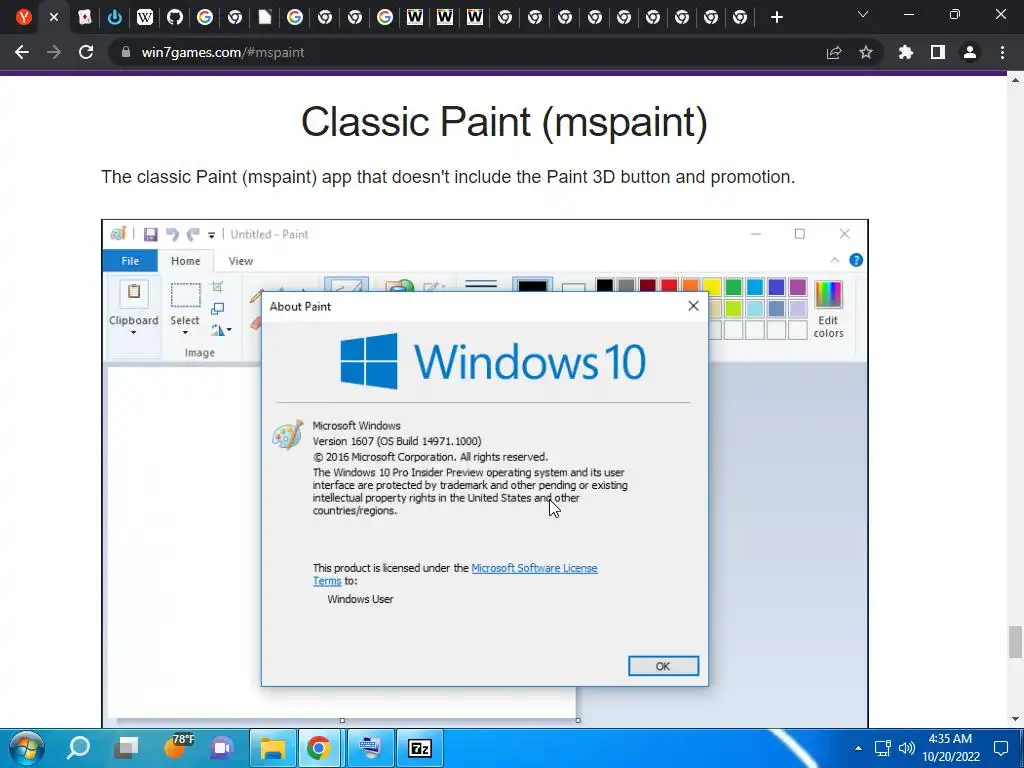Image resolution: width=1024 pixels, height=768 pixels.
Task: Click the Resize icon in the Image group
Action: (217, 308)
